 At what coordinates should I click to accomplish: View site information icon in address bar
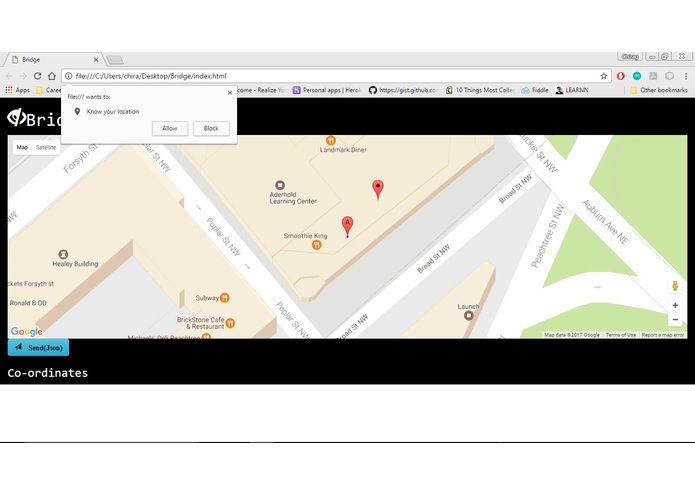click(x=69, y=76)
